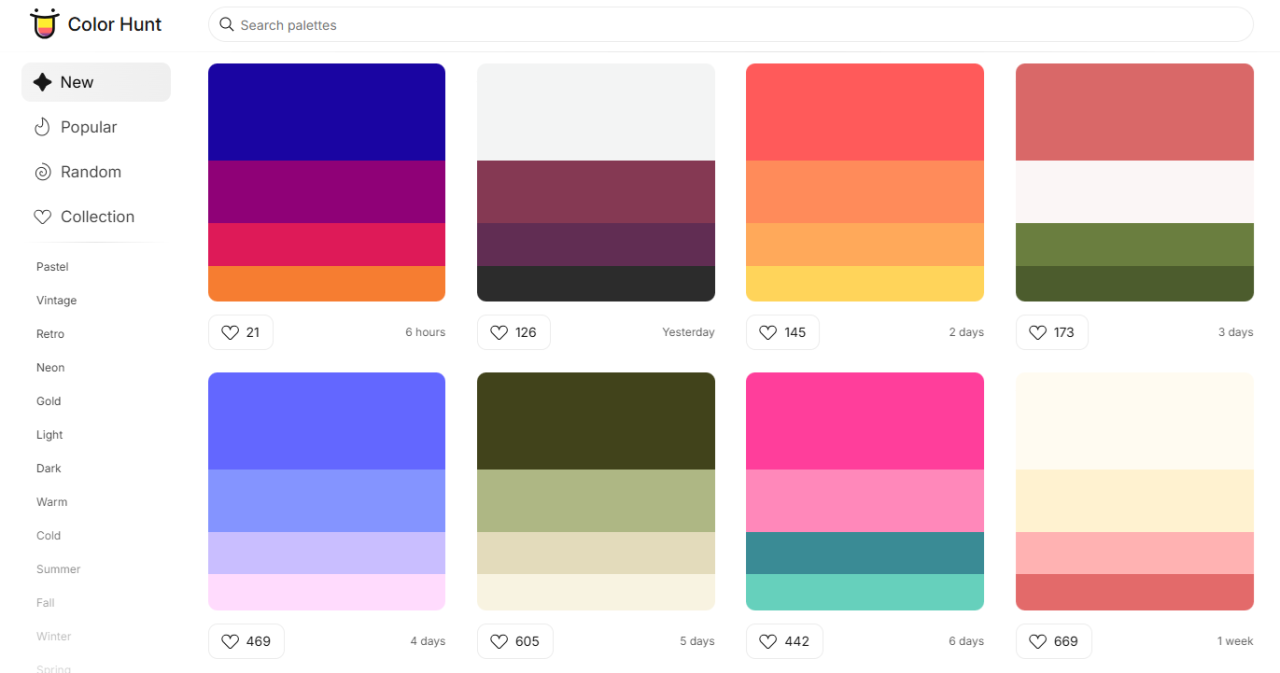Click the yellow stripe of the 145-likes palette

click(x=864, y=283)
